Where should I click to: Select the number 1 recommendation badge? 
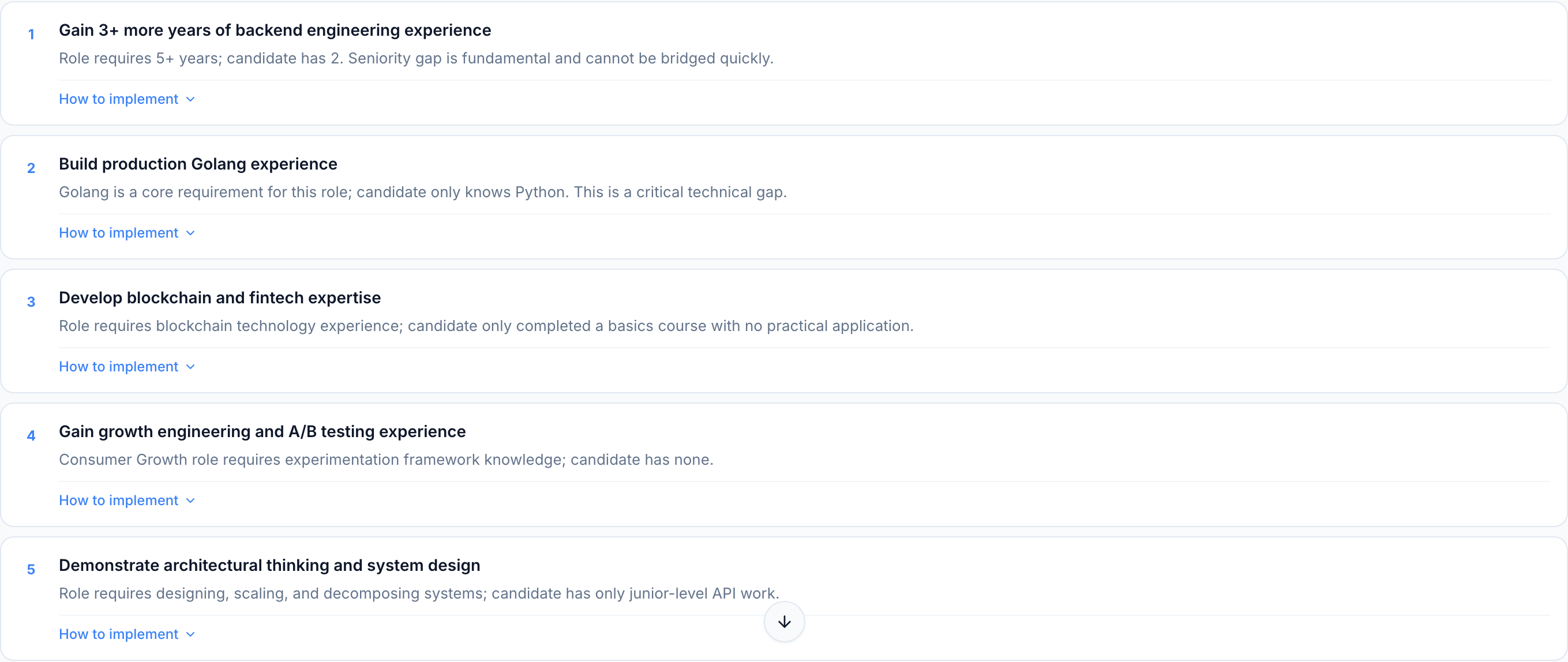point(31,35)
